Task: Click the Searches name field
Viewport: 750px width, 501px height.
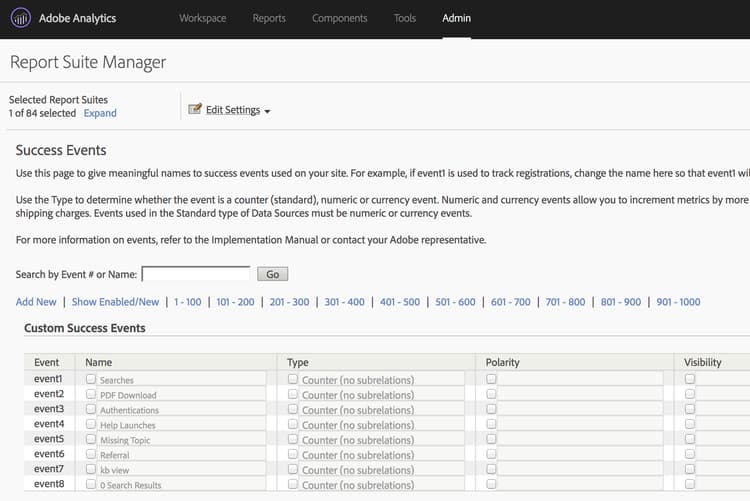Action: 182,379
